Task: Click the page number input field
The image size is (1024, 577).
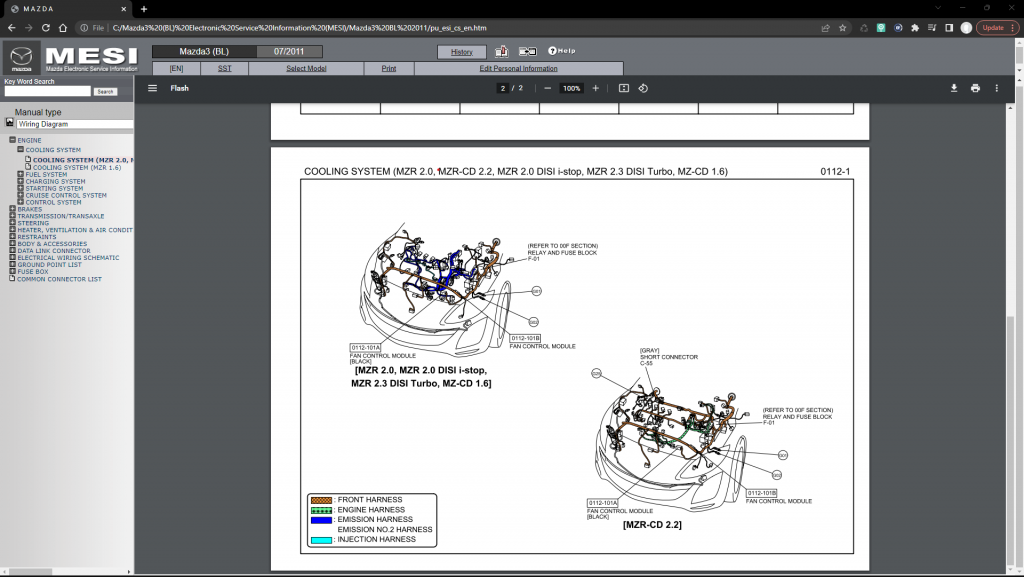Action: click(502, 88)
